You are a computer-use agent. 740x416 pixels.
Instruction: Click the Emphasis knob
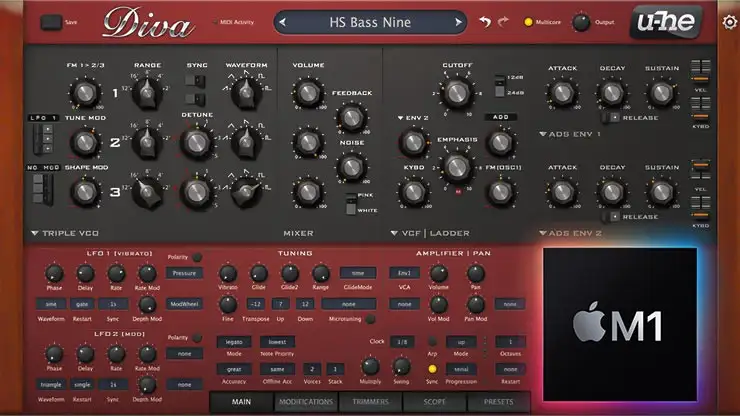tap(456, 167)
